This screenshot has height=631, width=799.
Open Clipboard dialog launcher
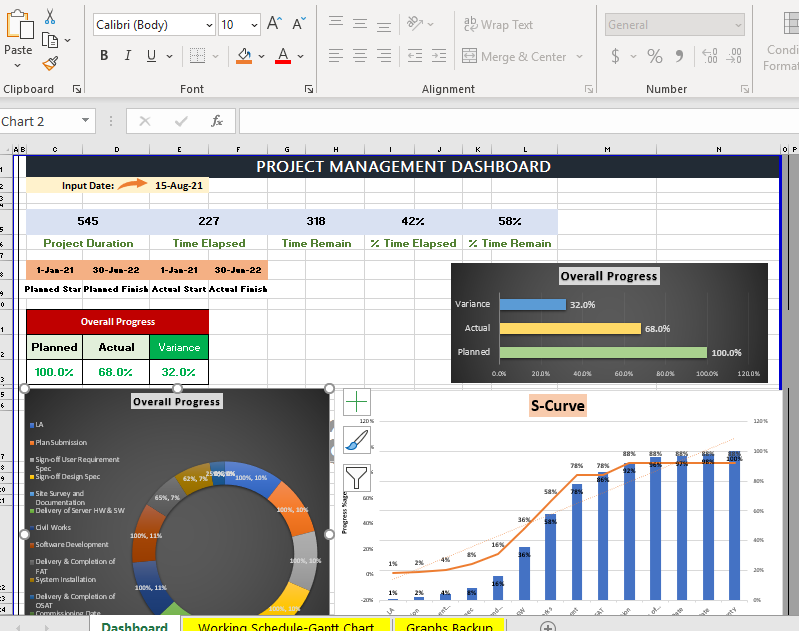click(76, 89)
